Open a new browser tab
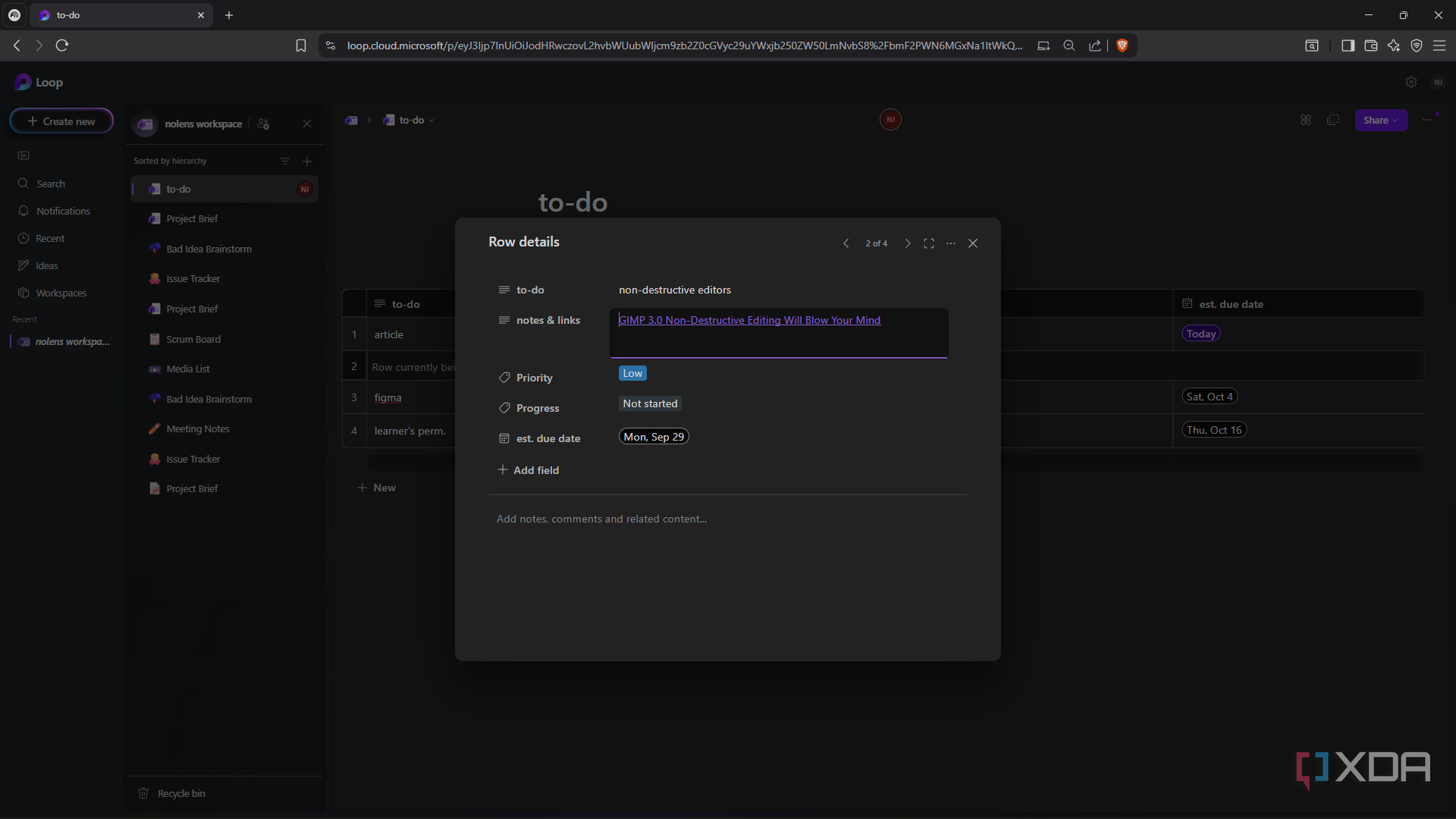The width and height of the screenshot is (1456, 819). (229, 15)
